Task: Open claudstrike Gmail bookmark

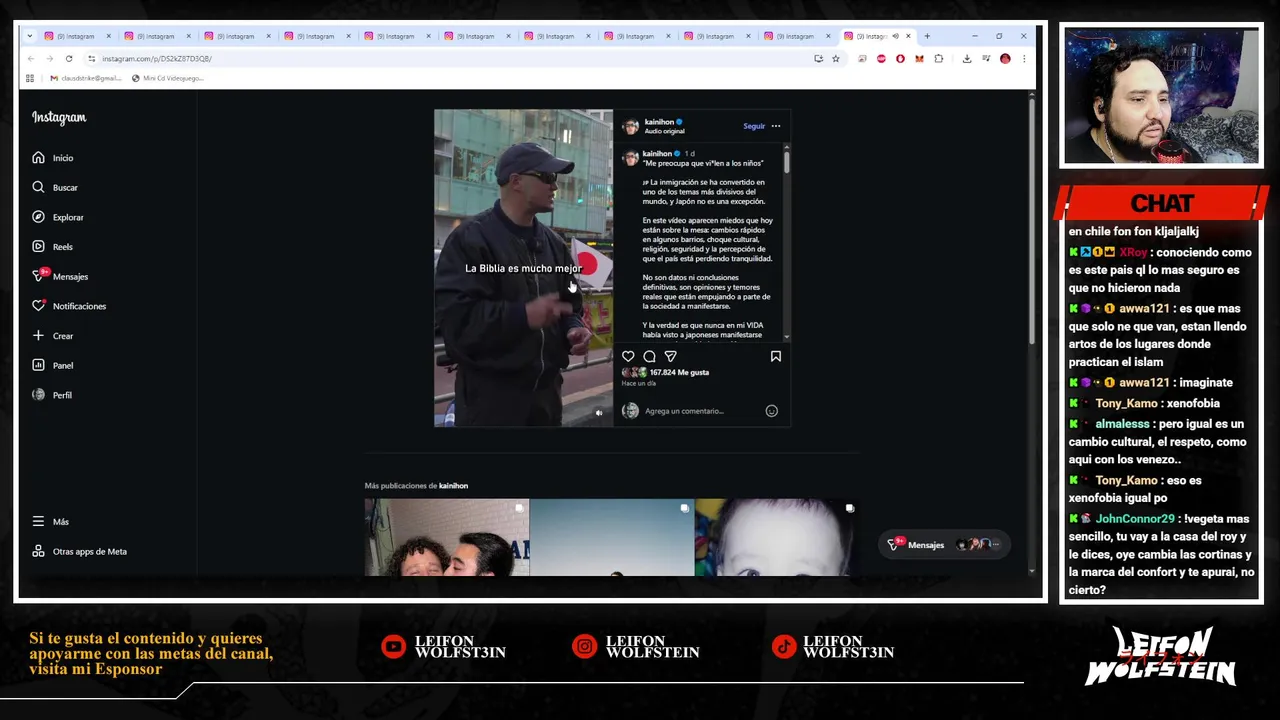Action: click(x=85, y=78)
